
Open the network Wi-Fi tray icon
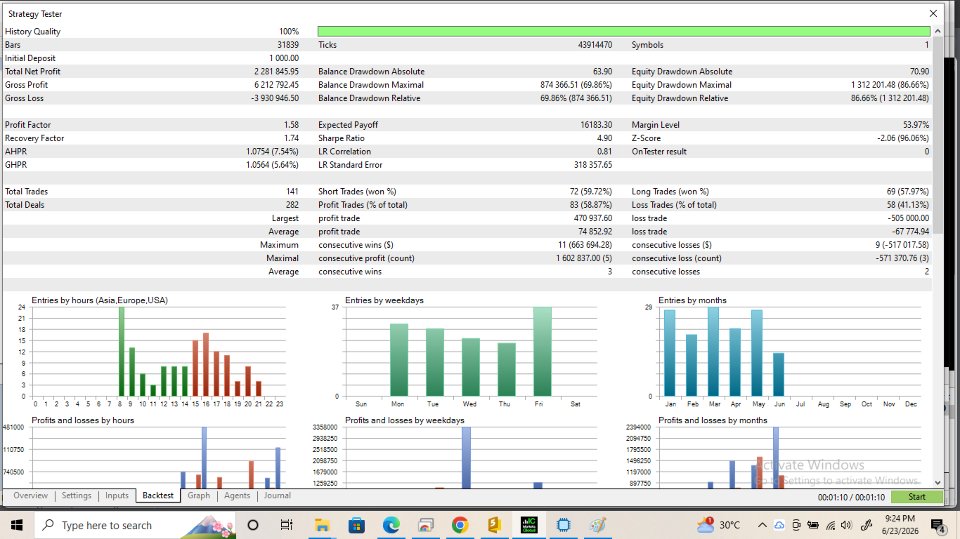click(x=830, y=525)
